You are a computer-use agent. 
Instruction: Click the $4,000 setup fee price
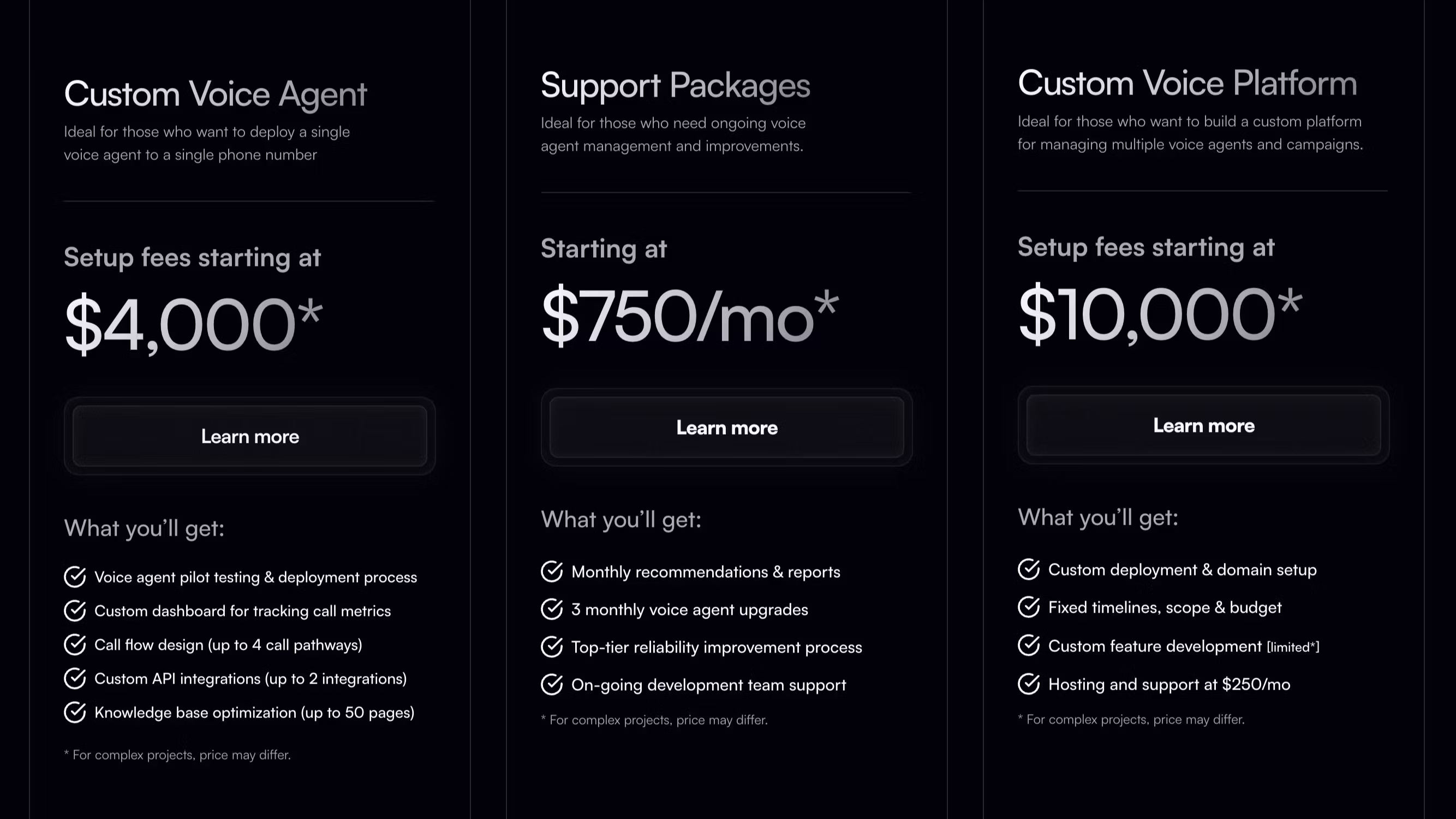point(193,325)
